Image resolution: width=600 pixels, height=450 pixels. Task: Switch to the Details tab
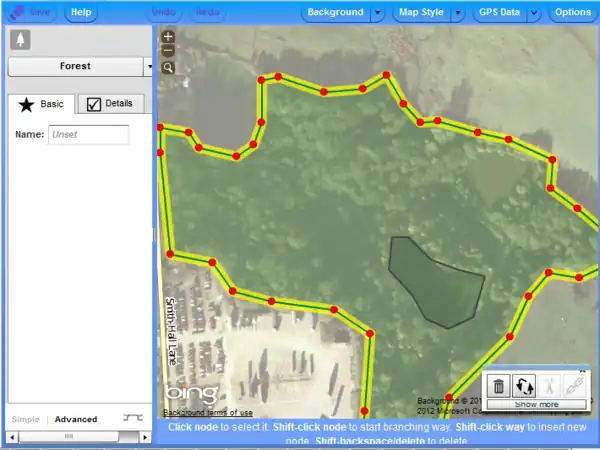tap(110, 103)
